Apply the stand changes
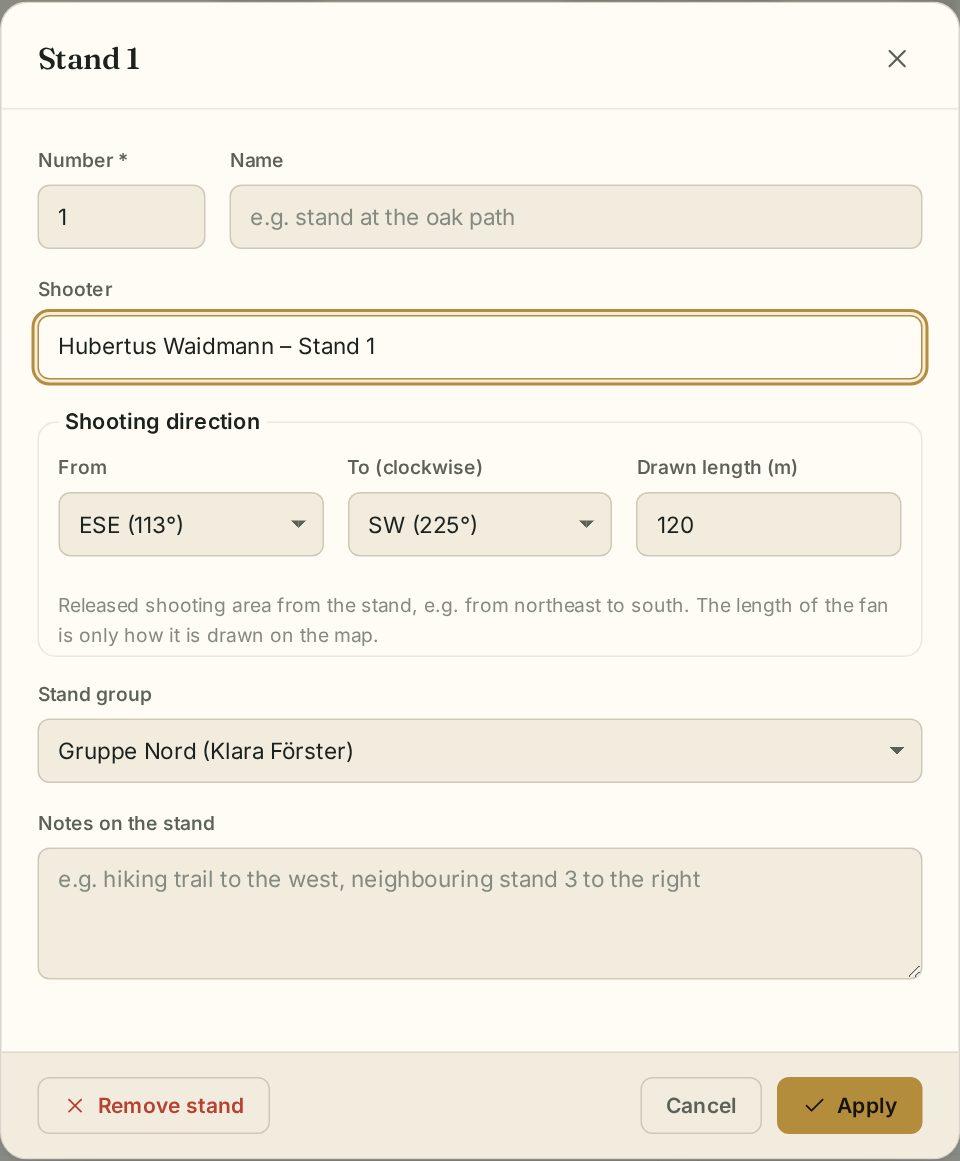This screenshot has width=960, height=1161. 850,1105
